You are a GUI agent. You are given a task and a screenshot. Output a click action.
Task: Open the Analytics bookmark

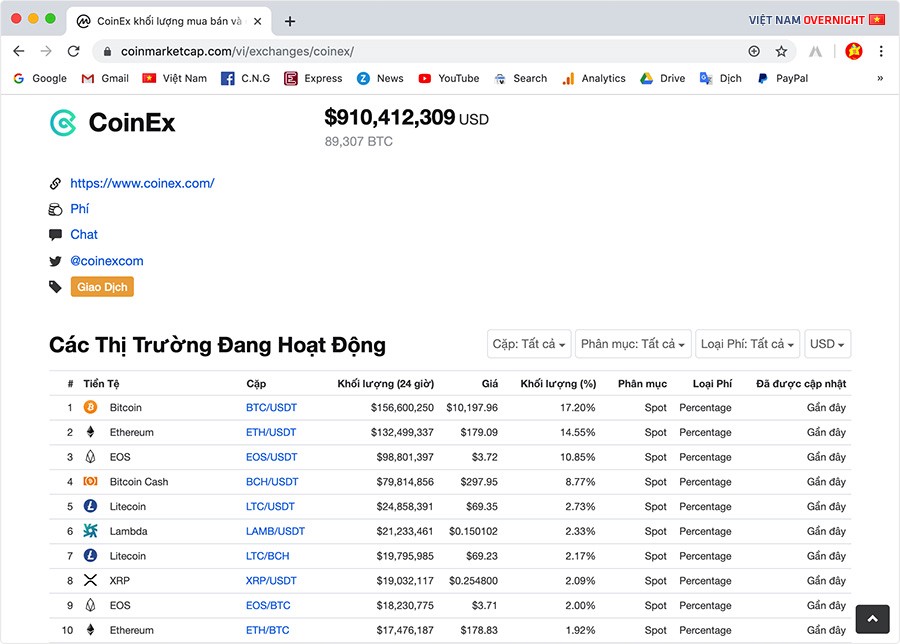(x=594, y=78)
